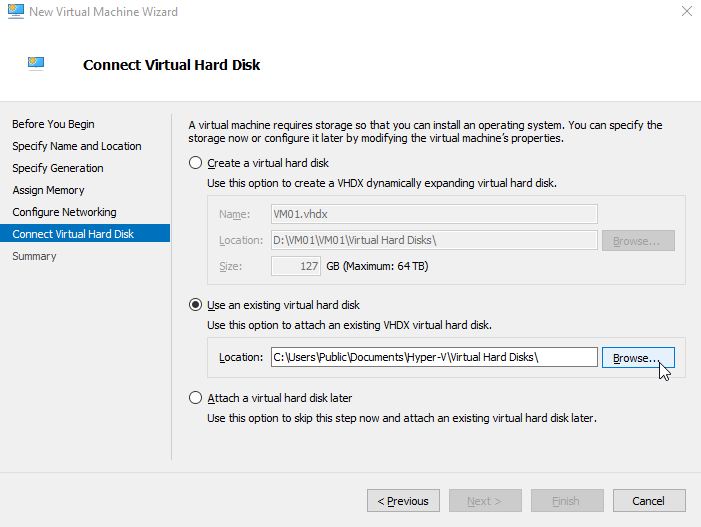701x527 pixels.
Task: Open the Assign Memory step
Action: pyautogui.click(x=48, y=190)
